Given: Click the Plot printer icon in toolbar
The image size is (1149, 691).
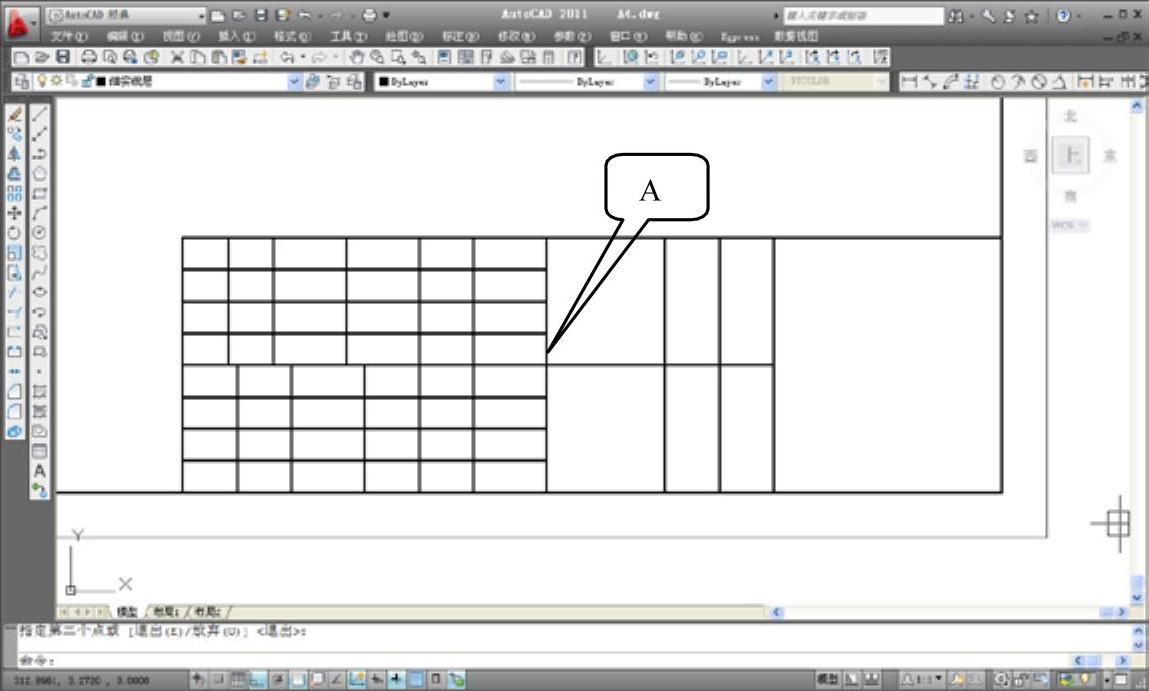Looking at the screenshot, I should tap(89, 58).
